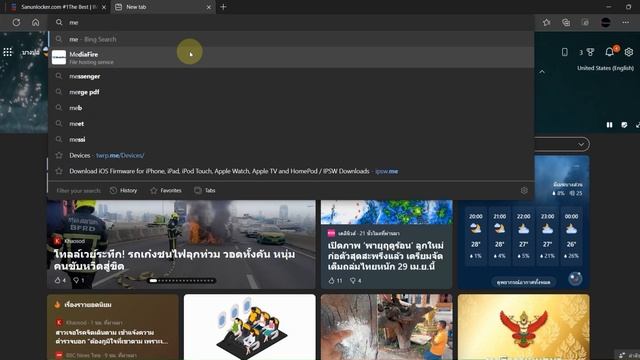
Task: Filter suggestions by Tabs
Action: point(205,191)
